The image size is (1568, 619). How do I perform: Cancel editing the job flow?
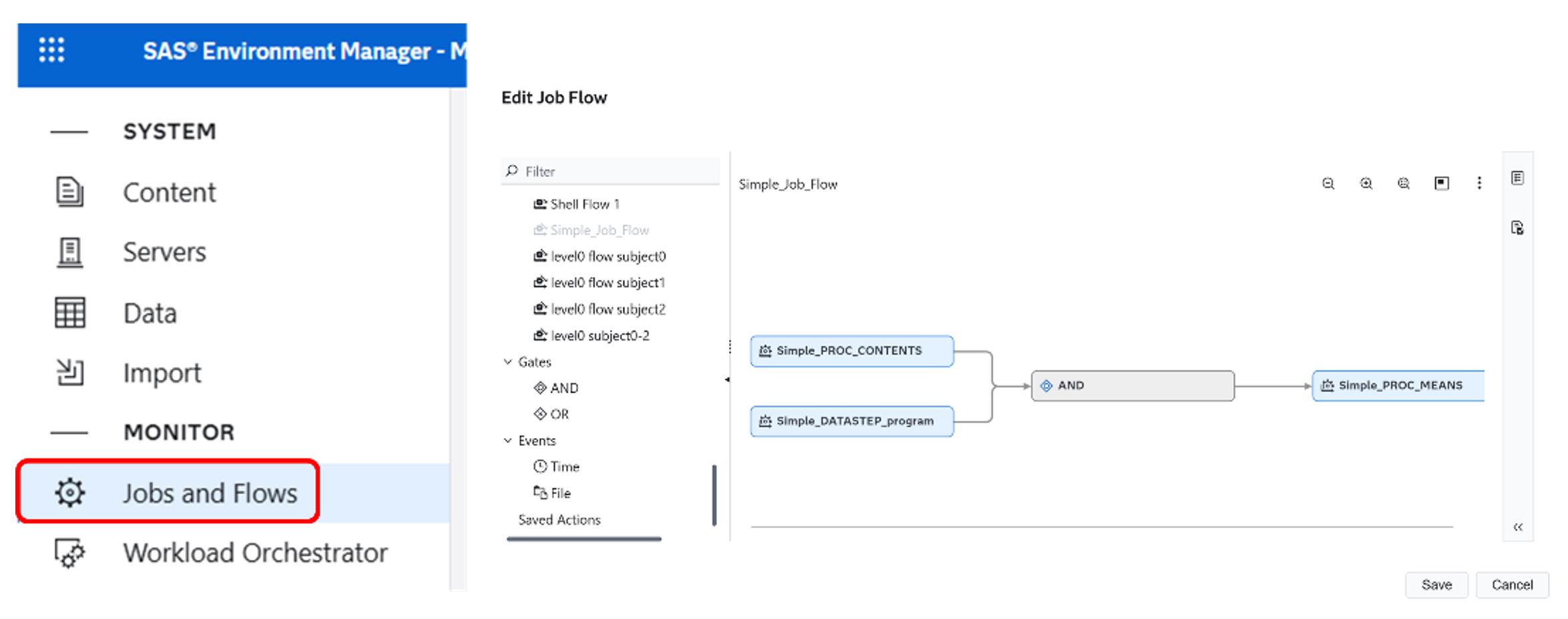1512,585
